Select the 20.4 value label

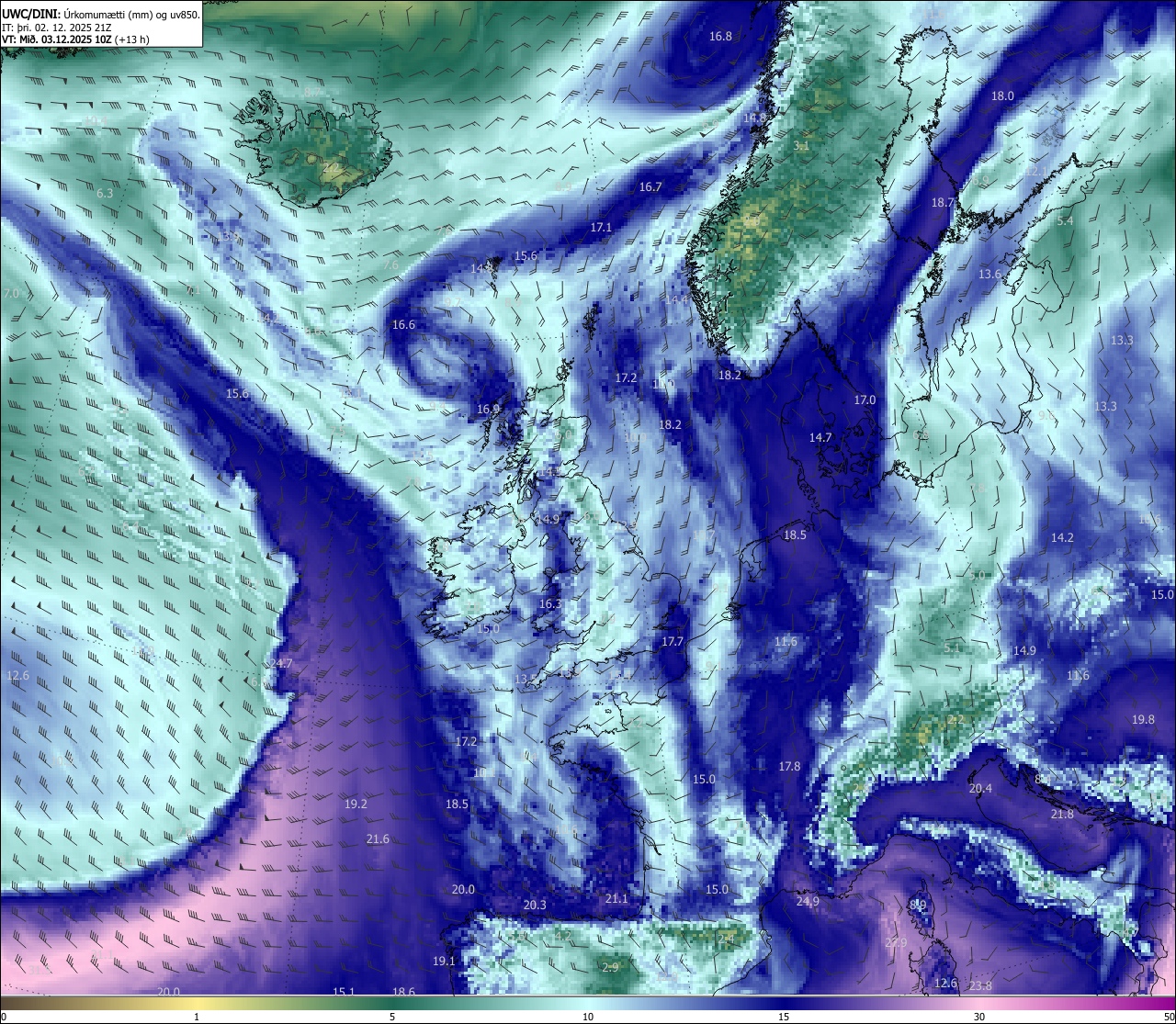980,789
